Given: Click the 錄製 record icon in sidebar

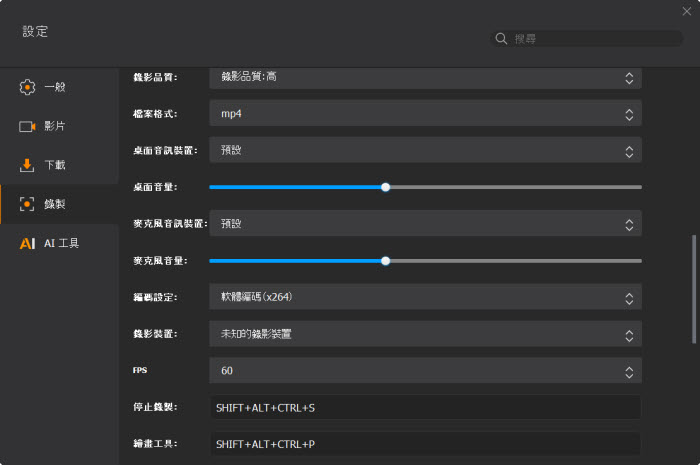Looking at the screenshot, I should pos(27,204).
